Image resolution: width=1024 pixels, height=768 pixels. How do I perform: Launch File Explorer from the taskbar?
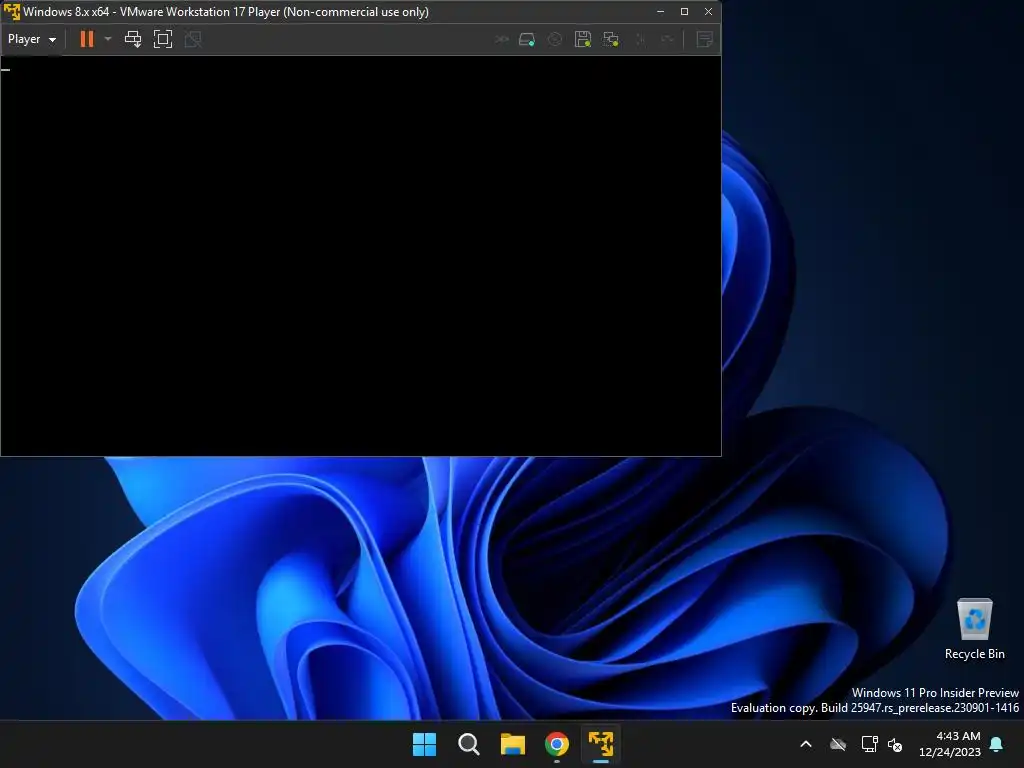(x=513, y=744)
